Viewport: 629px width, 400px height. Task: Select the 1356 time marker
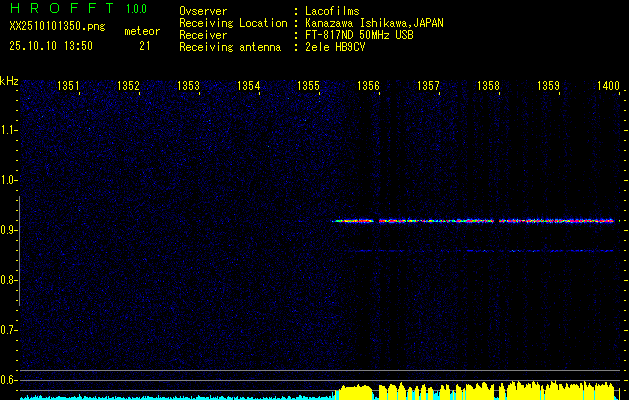click(369, 87)
